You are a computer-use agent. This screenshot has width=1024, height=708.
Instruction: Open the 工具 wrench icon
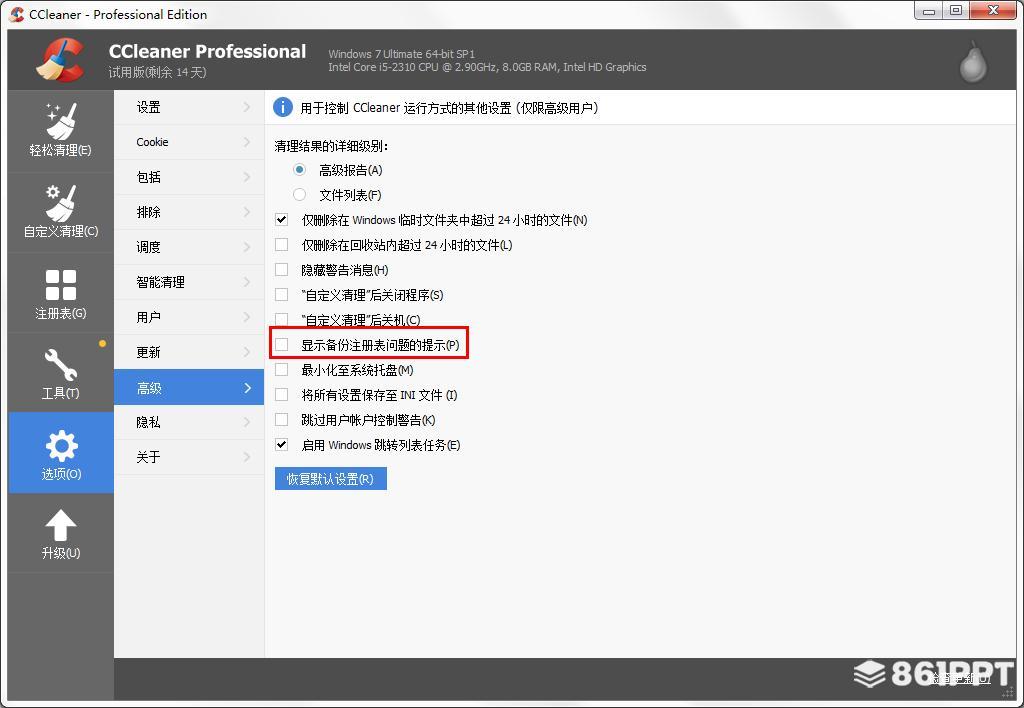point(61,364)
